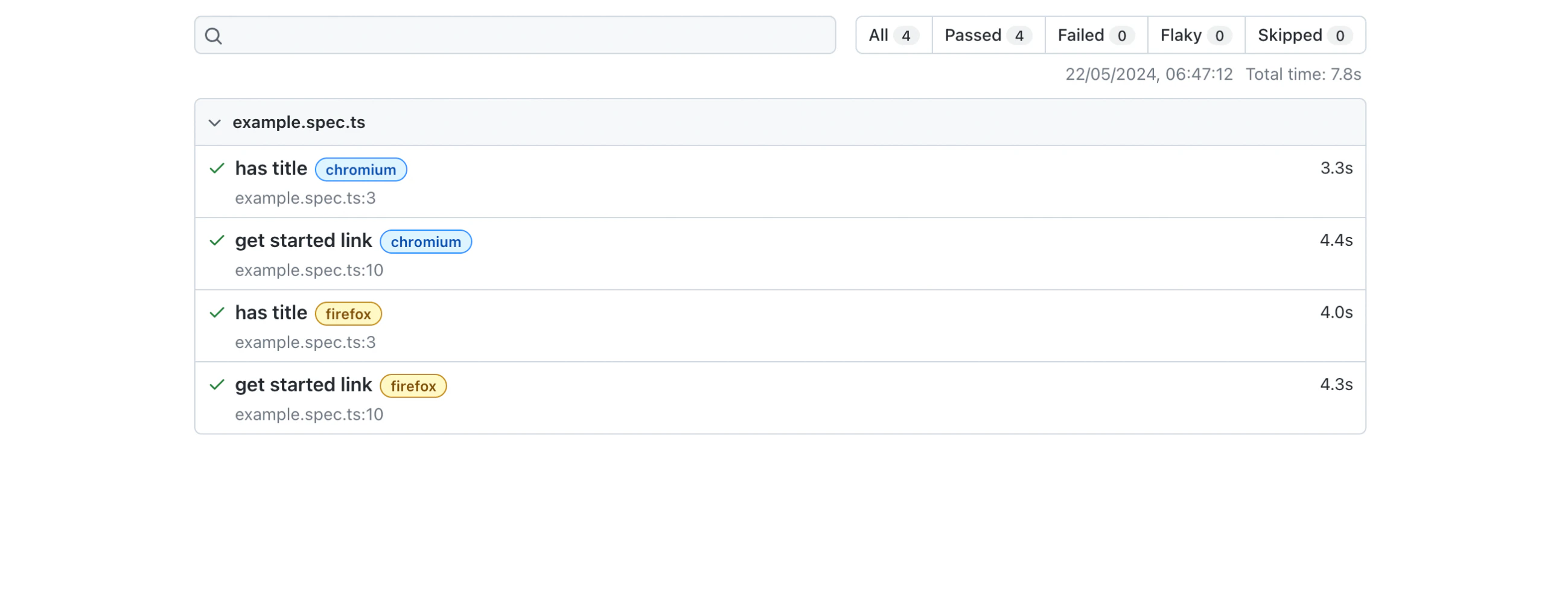This screenshot has height=604, width=1568.
Task: Open chromium "get started link" test
Action: point(303,240)
